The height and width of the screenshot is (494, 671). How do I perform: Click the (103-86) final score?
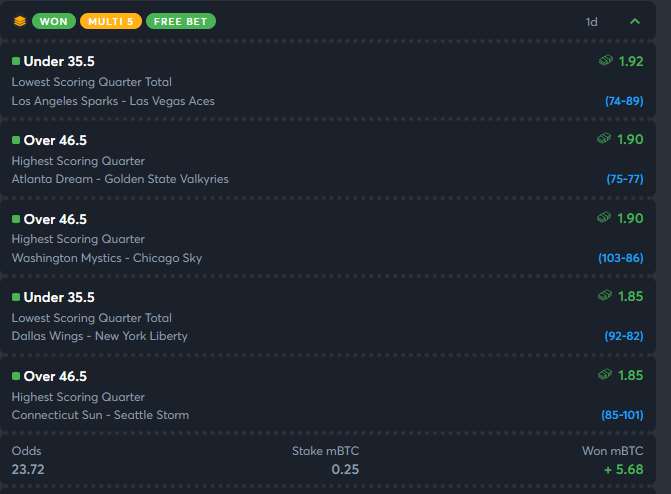(x=621, y=258)
